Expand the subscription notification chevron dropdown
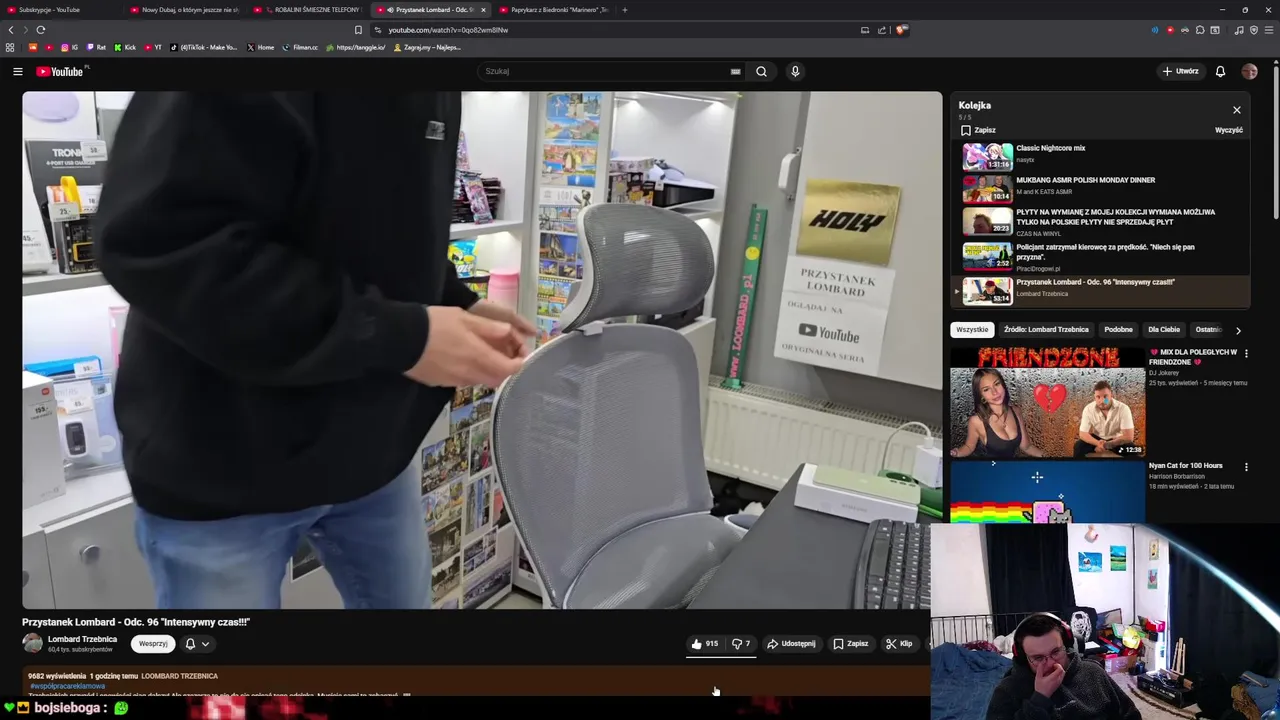Screen dimensions: 1280x720 click(205, 644)
